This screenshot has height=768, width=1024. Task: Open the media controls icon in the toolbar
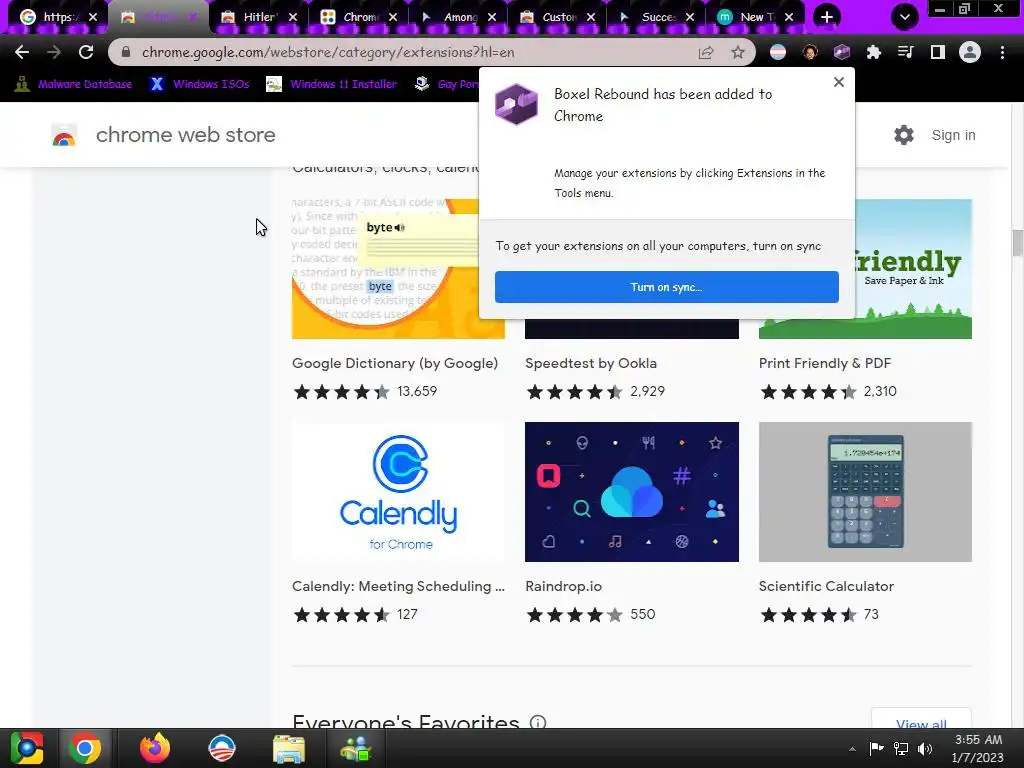tap(906, 52)
